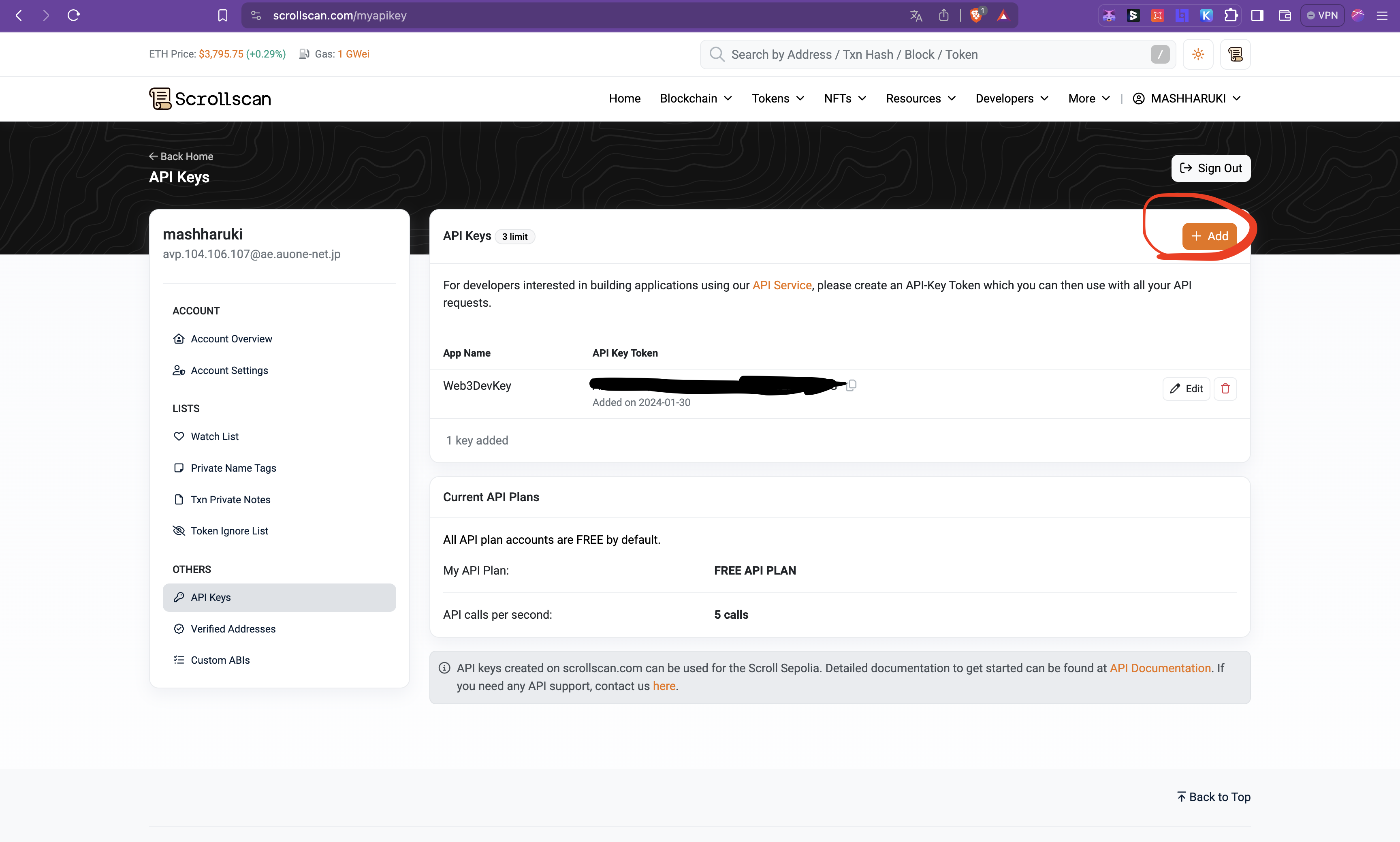Open the API Documentation link

click(x=1159, y=668)
